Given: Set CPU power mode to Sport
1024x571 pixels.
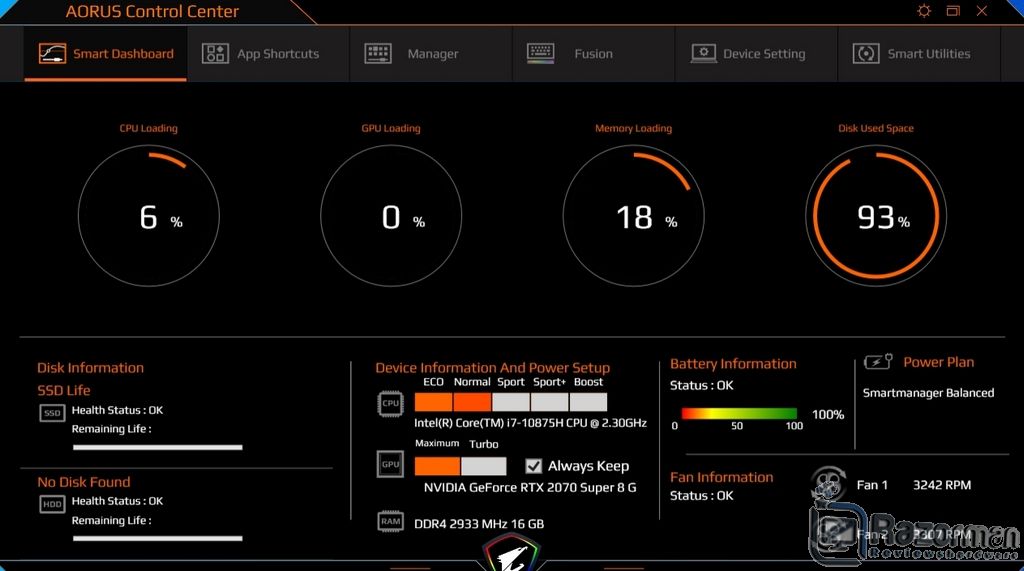Looking at the screenshot, I should [x=511, y=401].
